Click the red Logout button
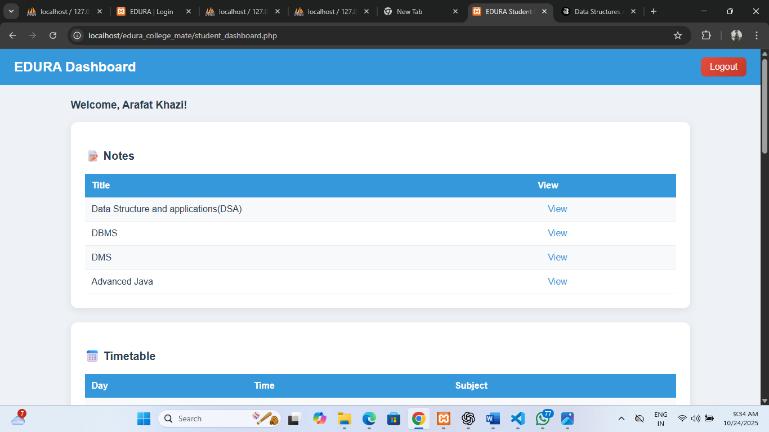 [723, 67]
